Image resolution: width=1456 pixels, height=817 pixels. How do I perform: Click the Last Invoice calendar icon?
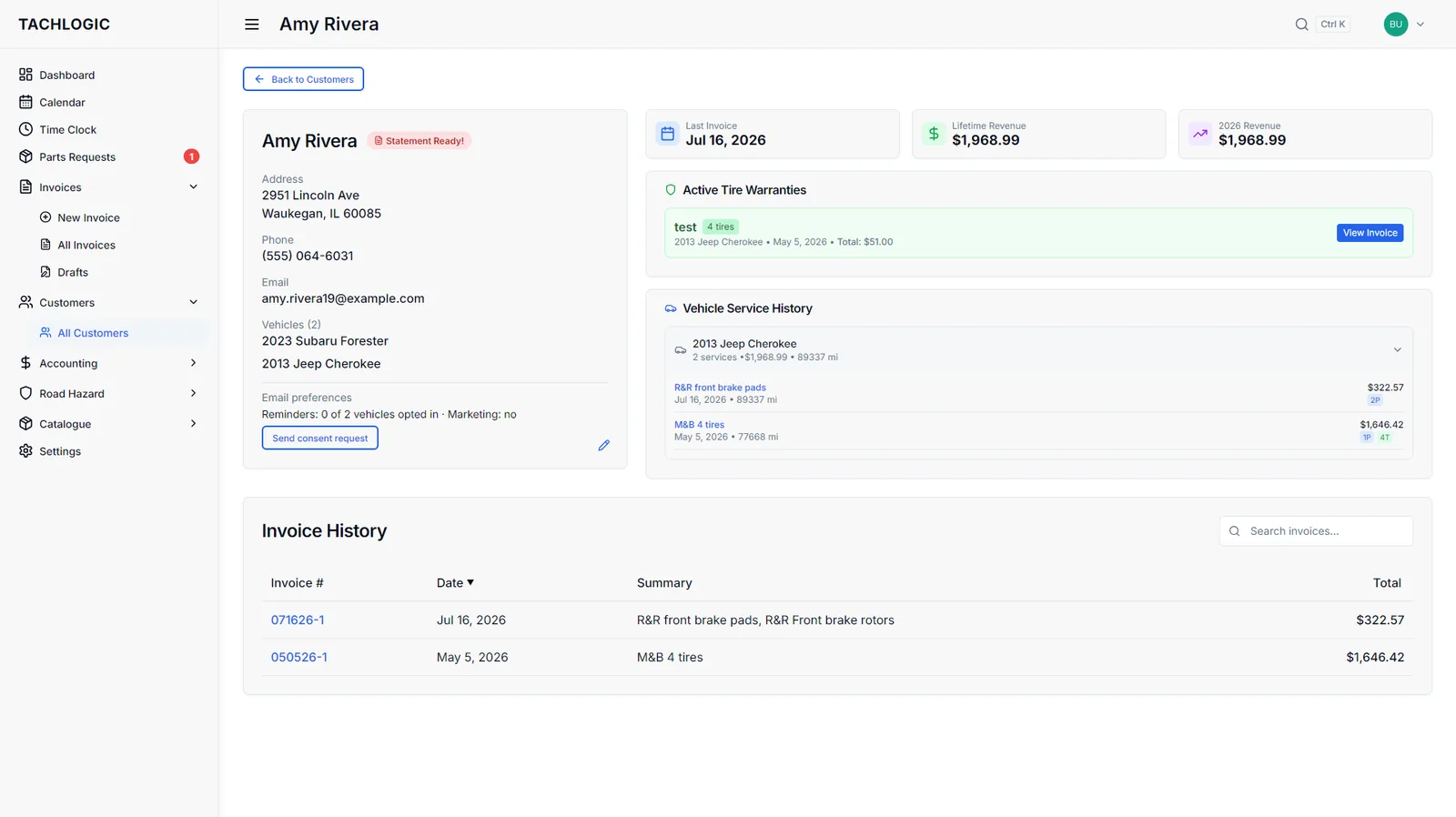667,134
